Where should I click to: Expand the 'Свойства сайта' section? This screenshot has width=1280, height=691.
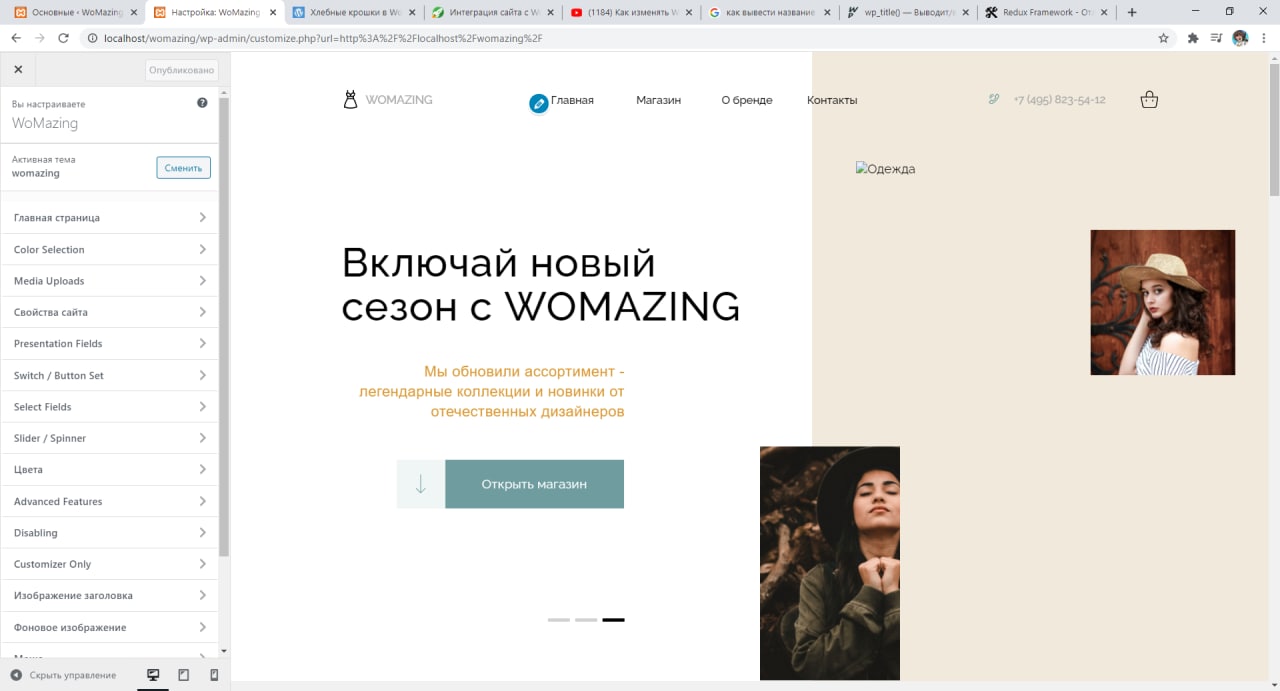109,312
